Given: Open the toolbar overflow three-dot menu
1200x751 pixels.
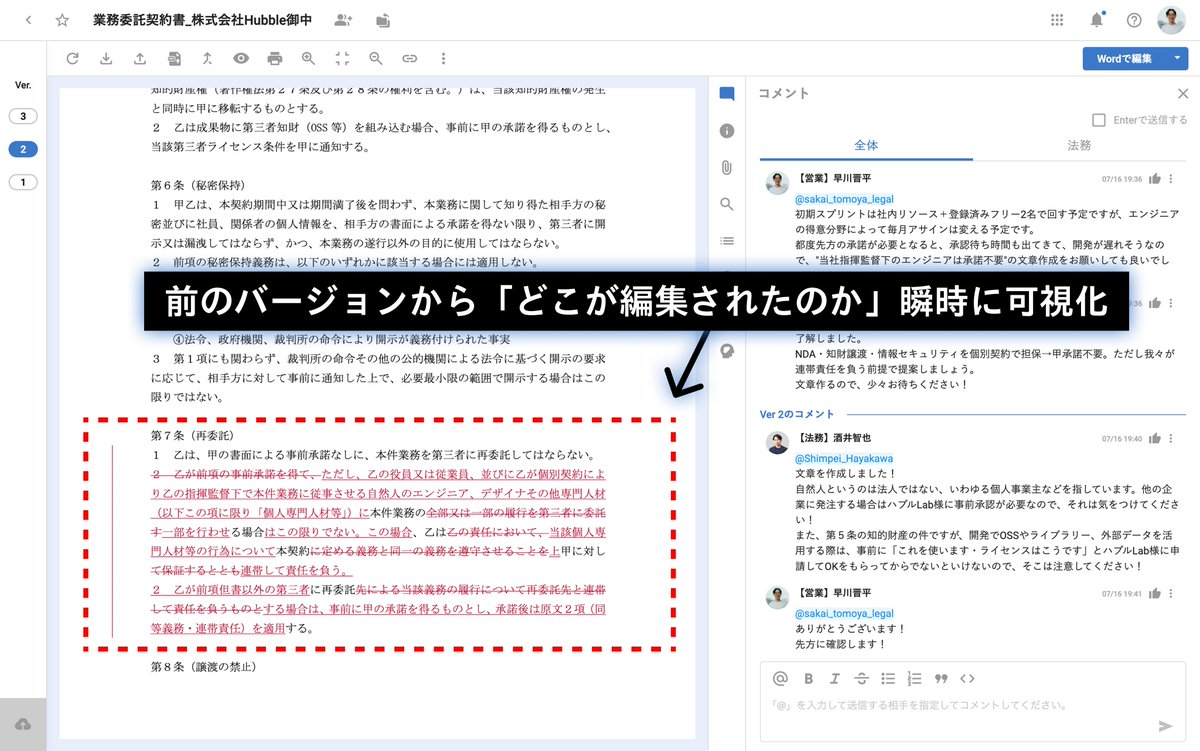Looking at the screenshot, I should (442, 58).
